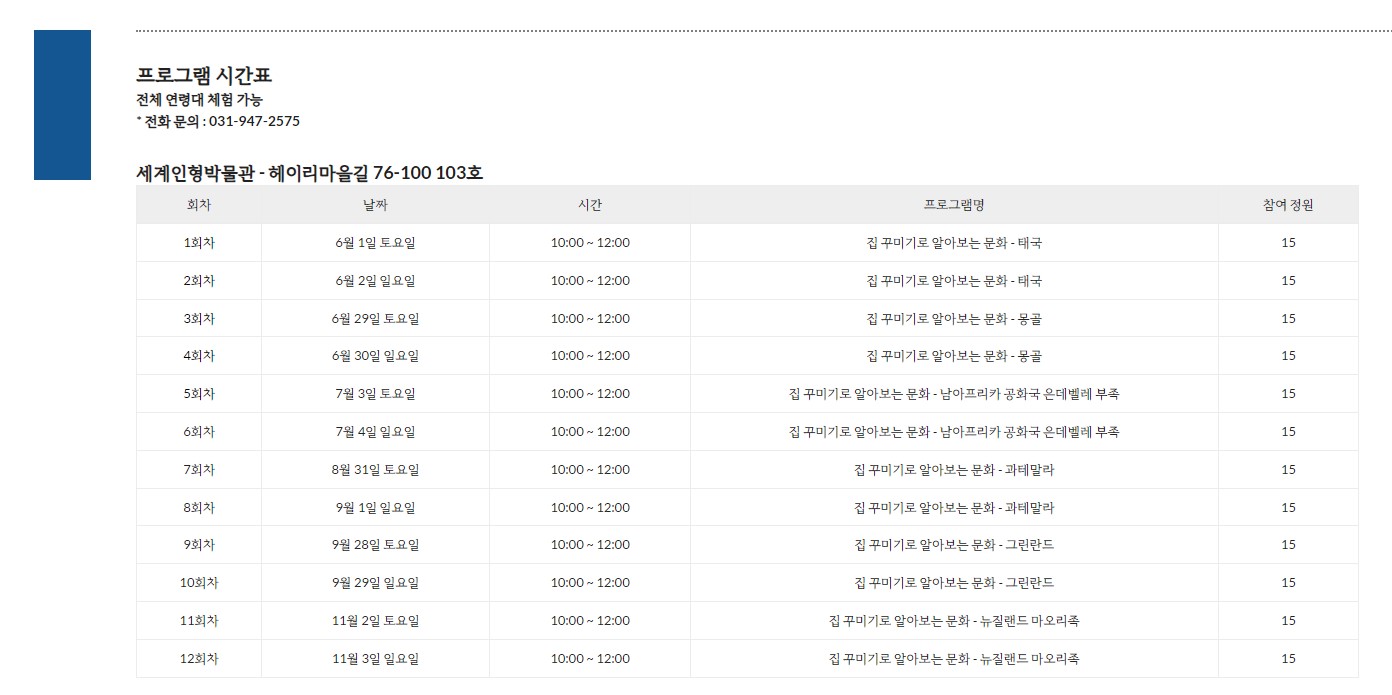Screen dimensions: 1392x695
Task: Click the date 7월 3일 토요일
Action: (x=375, y=394)
